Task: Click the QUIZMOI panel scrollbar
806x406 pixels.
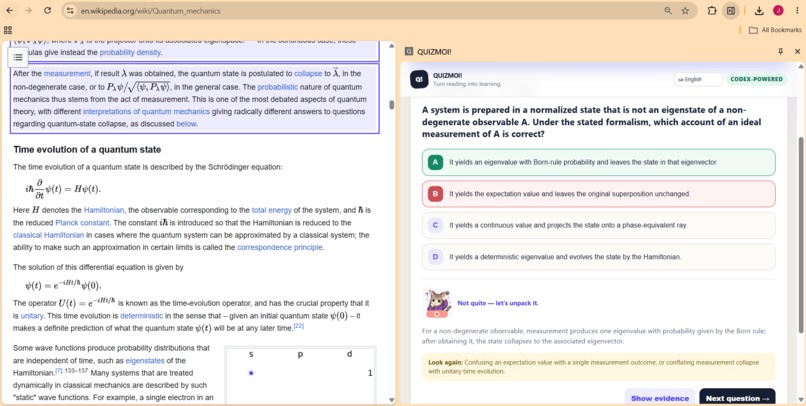Action: [800, 234]
